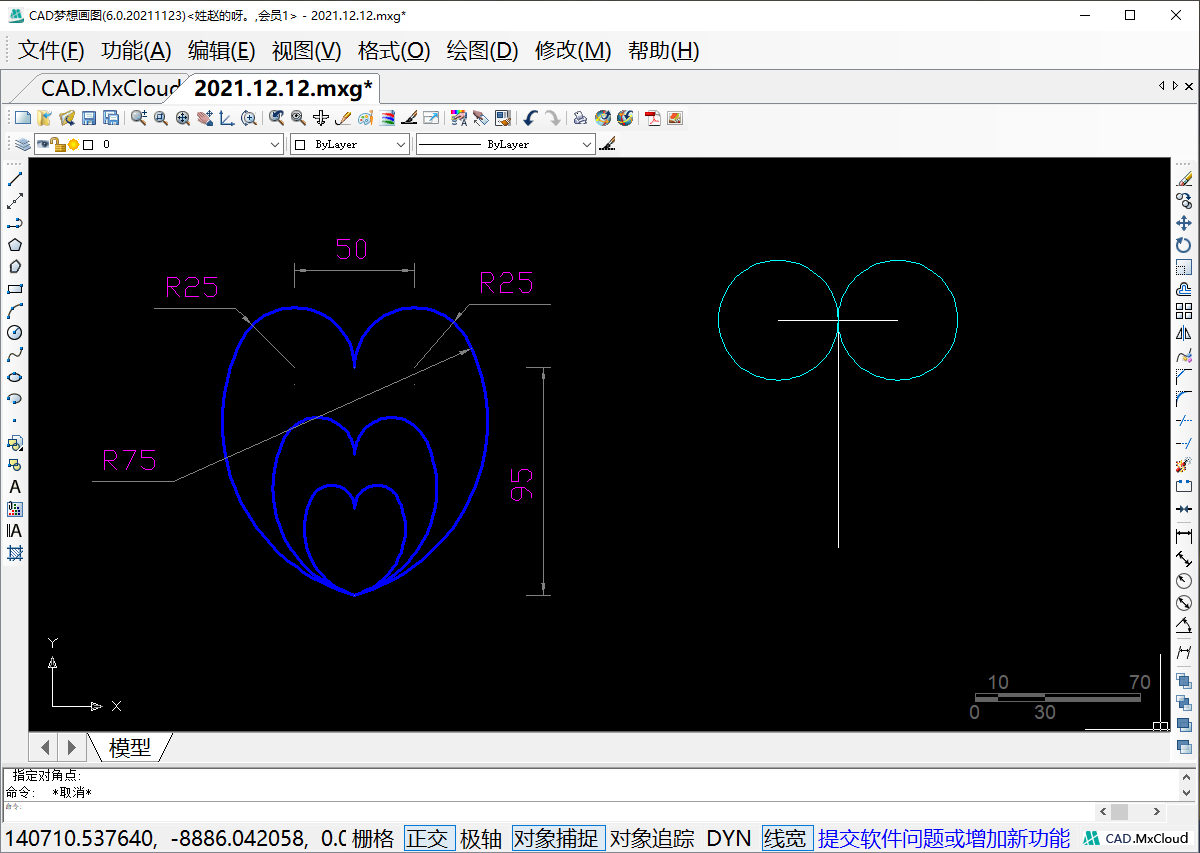Go to previous layout with left arrow
1200x853 pixels.
click(x=45, y=747)
